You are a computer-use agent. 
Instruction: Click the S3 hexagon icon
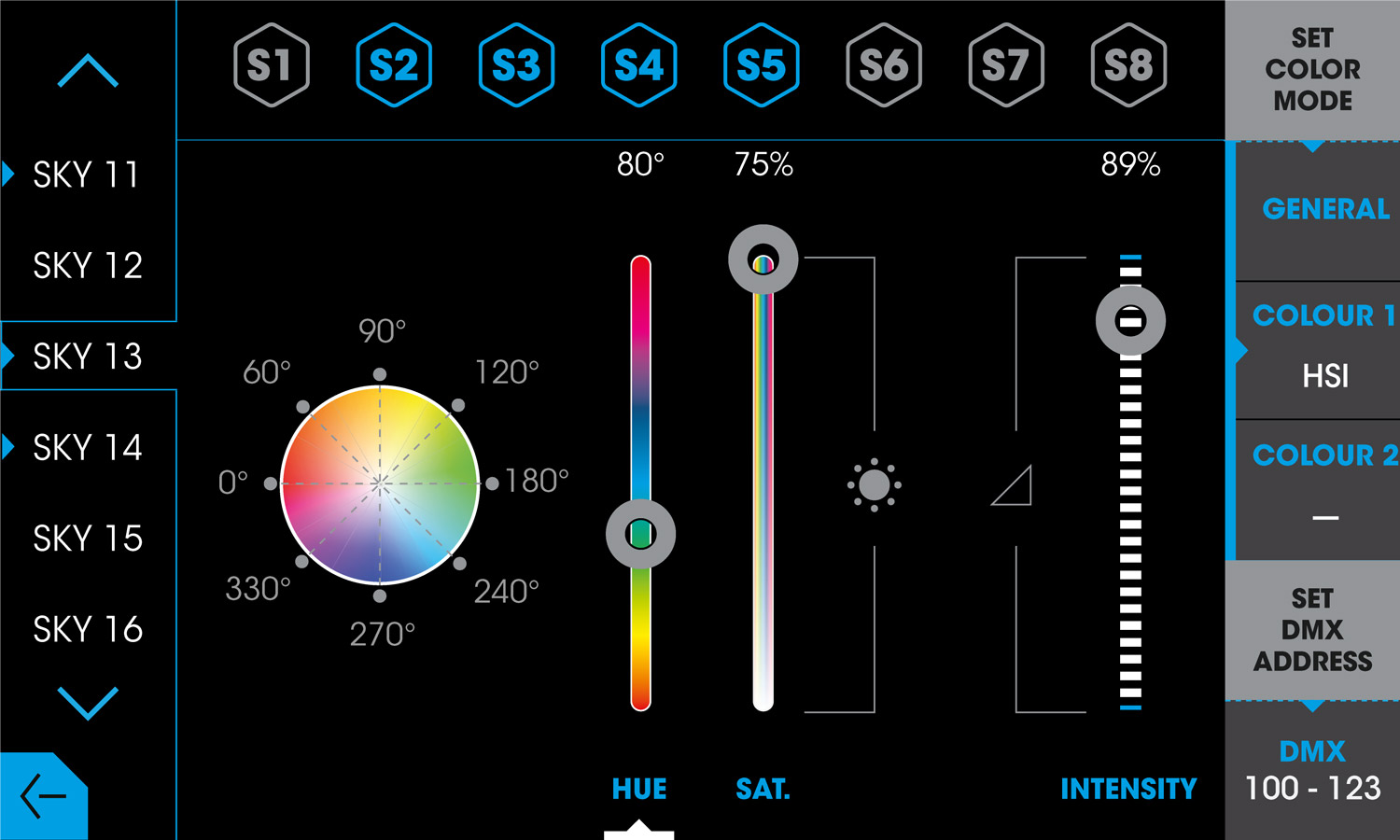[x=516, y=65]
